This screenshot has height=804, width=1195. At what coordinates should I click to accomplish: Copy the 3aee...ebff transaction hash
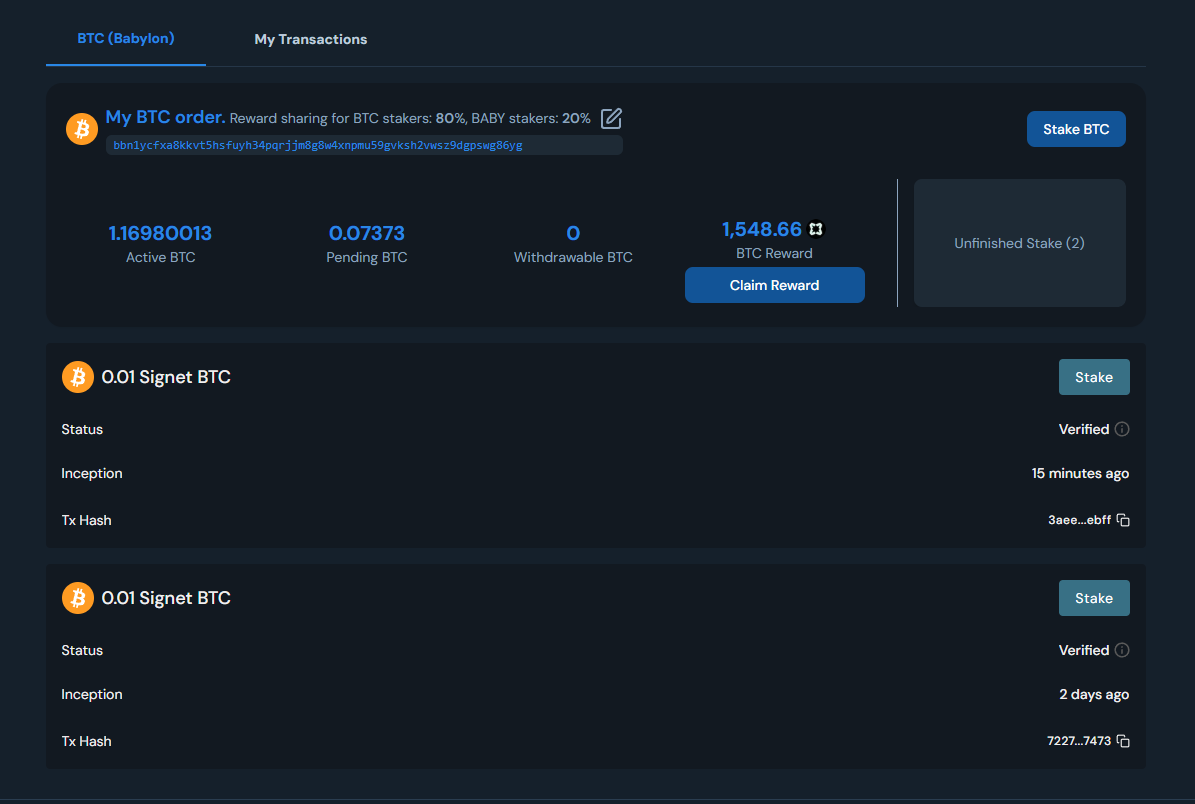click(1123, 520)
